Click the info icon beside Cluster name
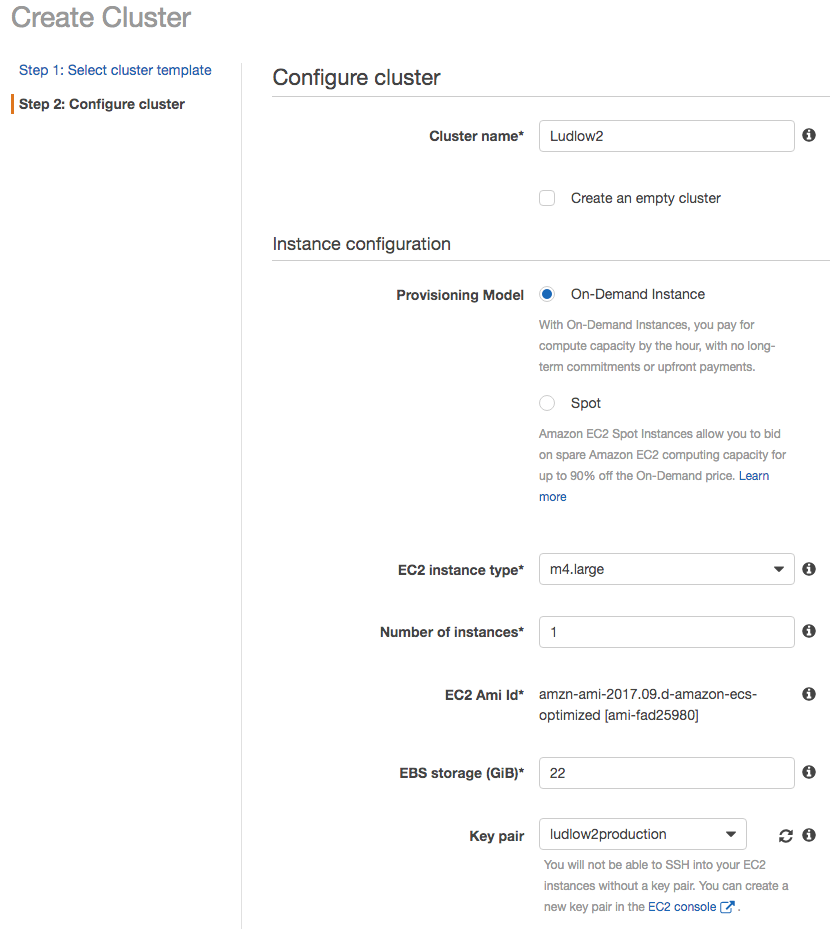This screenshot has width=830, height=929. coord(808,135)
